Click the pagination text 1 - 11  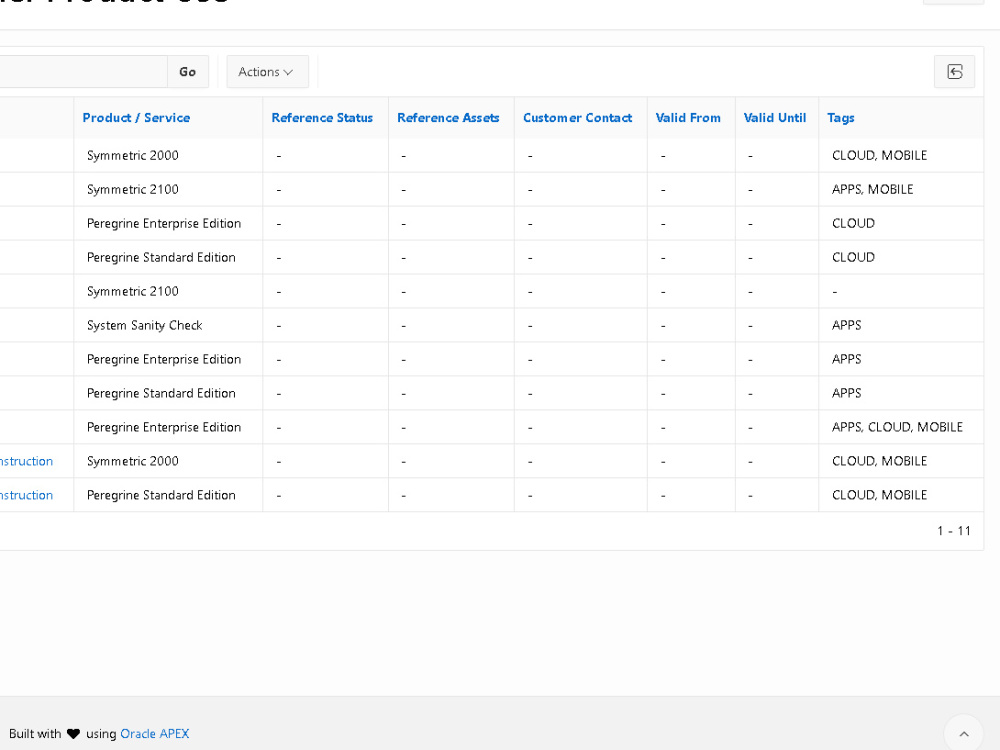coord(953,531)
